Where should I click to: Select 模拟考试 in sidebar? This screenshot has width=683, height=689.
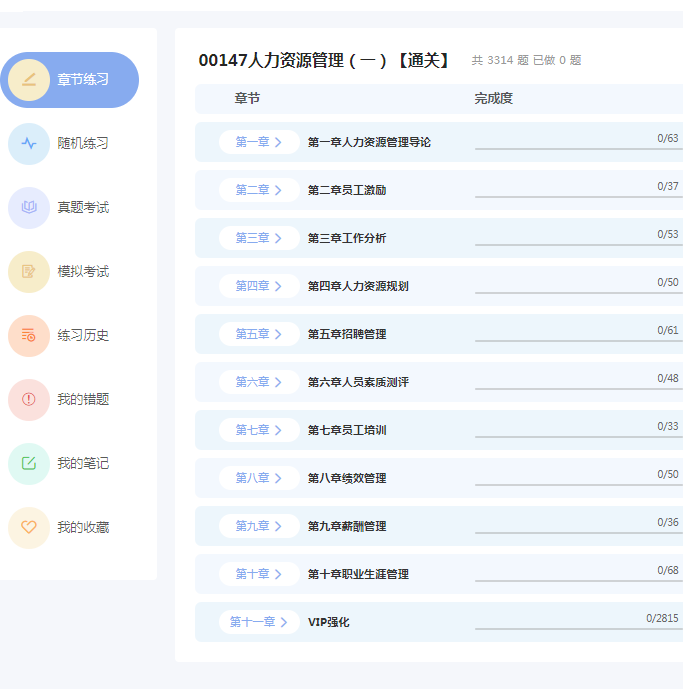83,272
